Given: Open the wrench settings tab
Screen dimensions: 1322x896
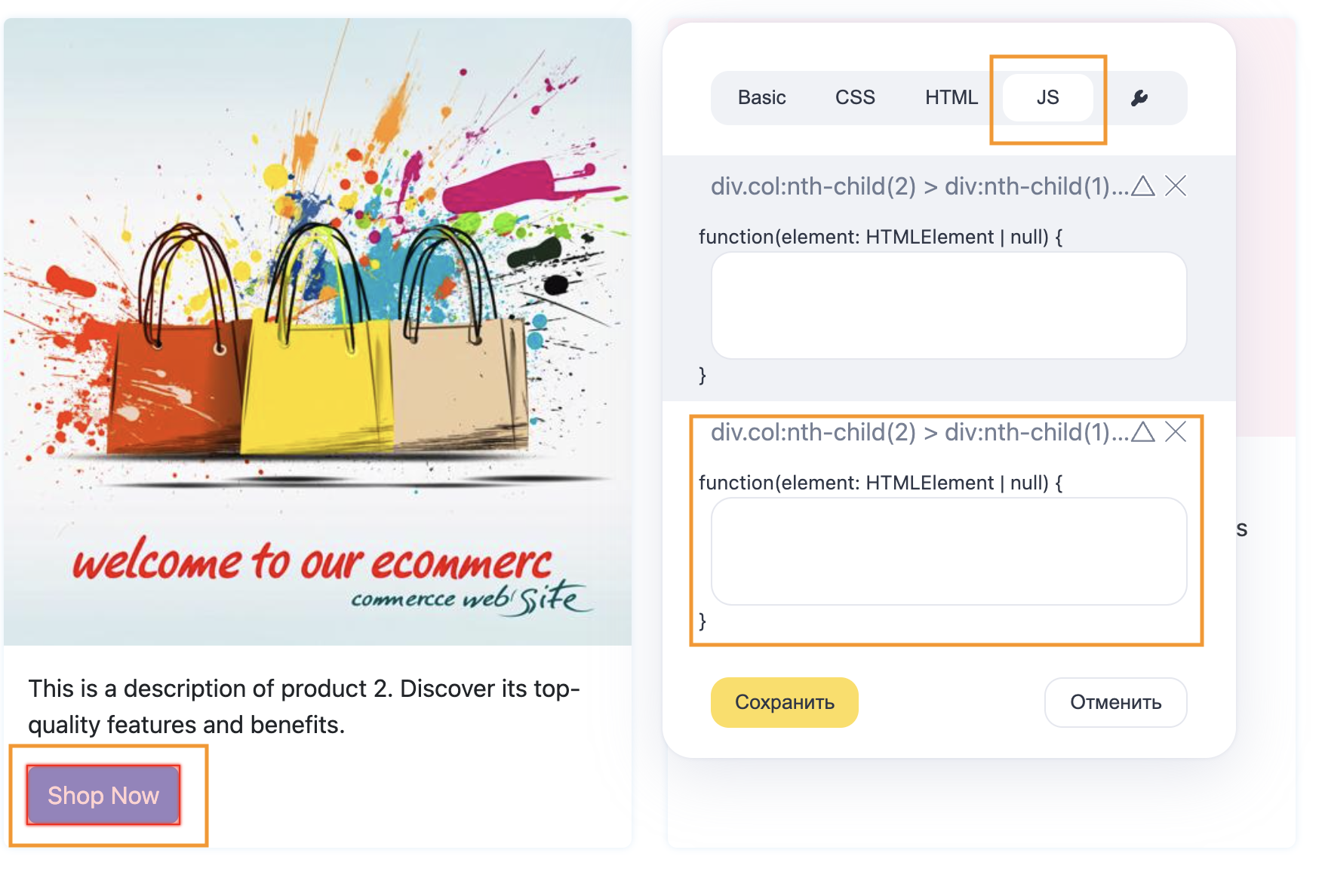Looking at the screenshot, I should click(1139, 98).
